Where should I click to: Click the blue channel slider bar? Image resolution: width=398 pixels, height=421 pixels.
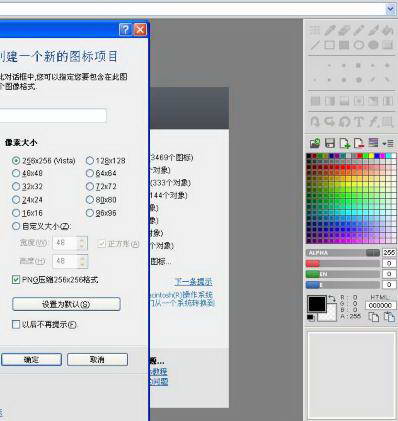point(343,285)
